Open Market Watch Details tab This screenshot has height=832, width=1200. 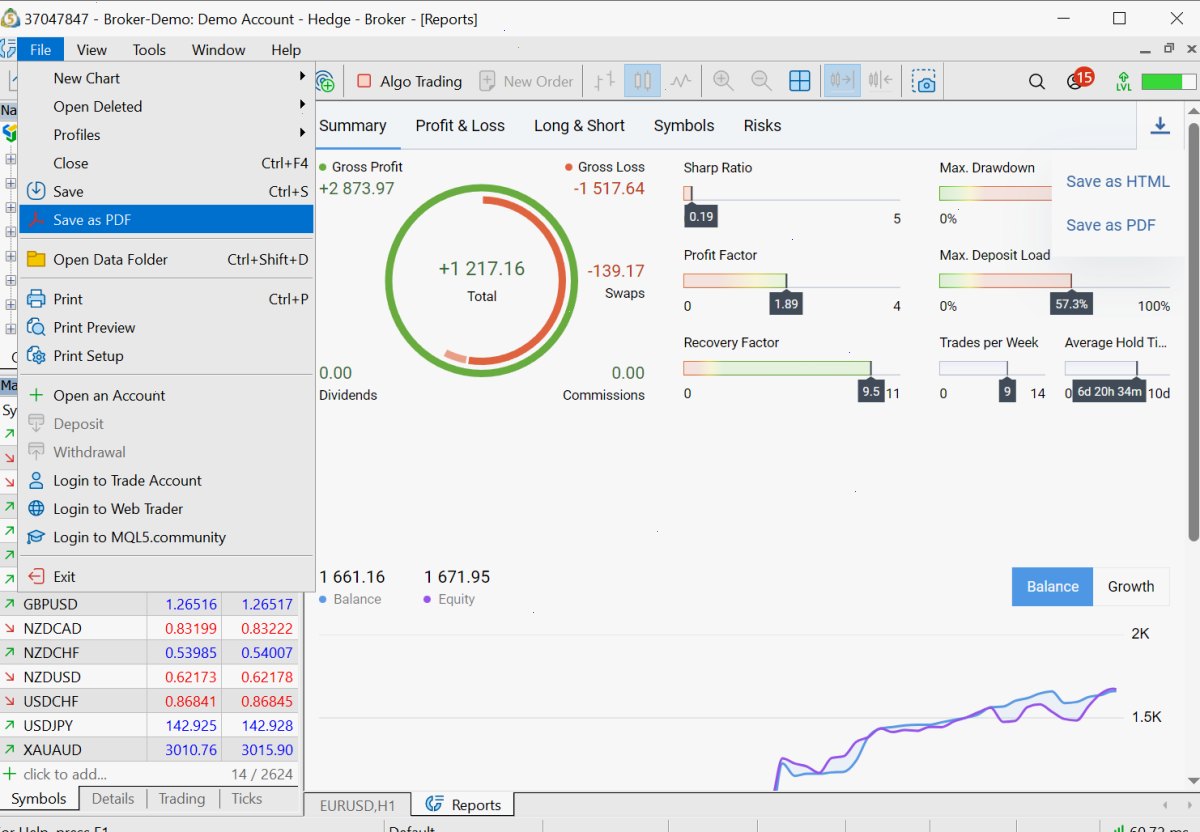click(x=113, y=798)
